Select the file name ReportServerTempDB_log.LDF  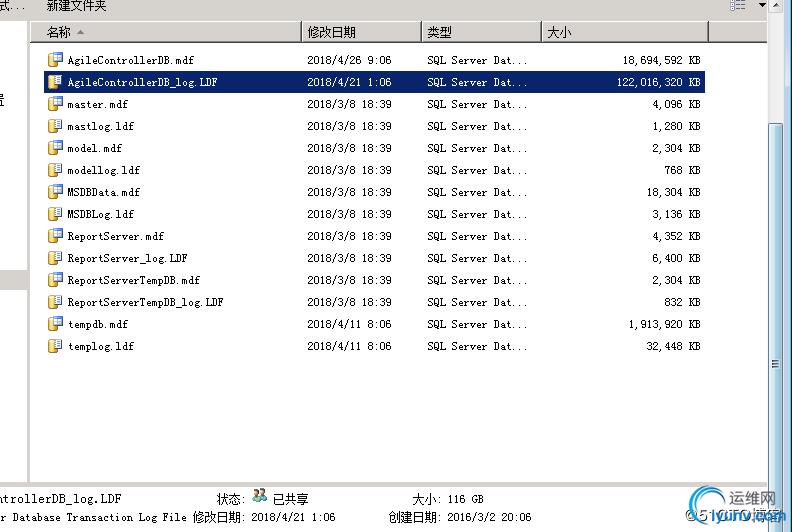click(145, 302)
